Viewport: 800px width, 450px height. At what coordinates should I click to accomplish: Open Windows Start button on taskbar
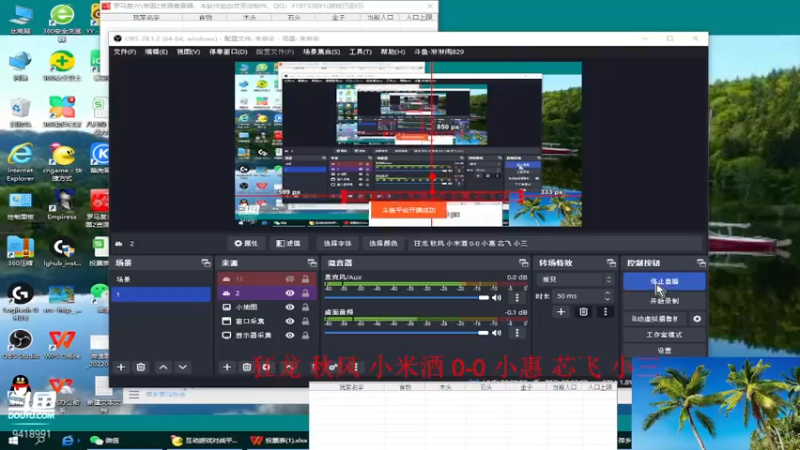[x=12, y=440]
